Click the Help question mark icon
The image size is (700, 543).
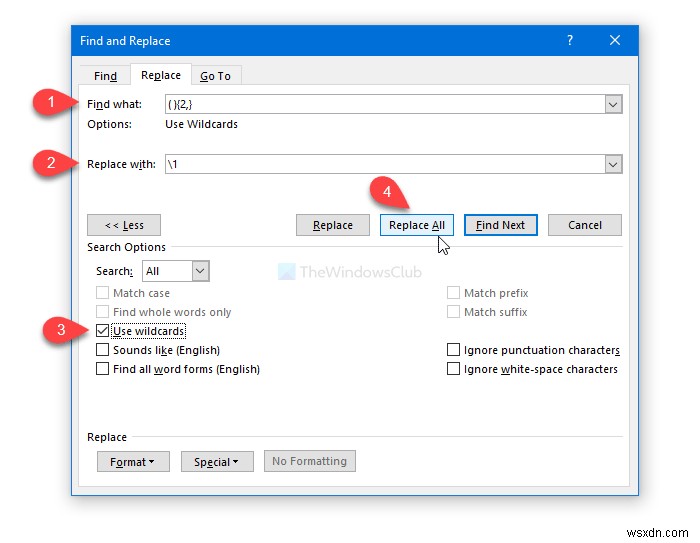[570, 40]
